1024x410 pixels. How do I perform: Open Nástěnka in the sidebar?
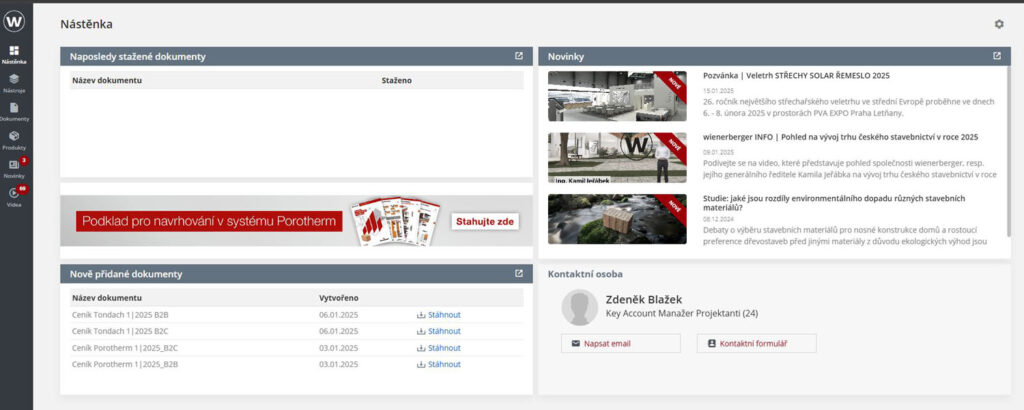[15, 53]
